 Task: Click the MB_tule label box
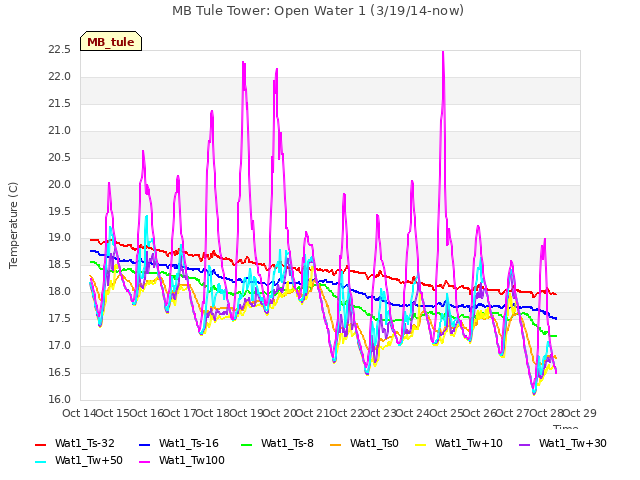tap(111, 41)
